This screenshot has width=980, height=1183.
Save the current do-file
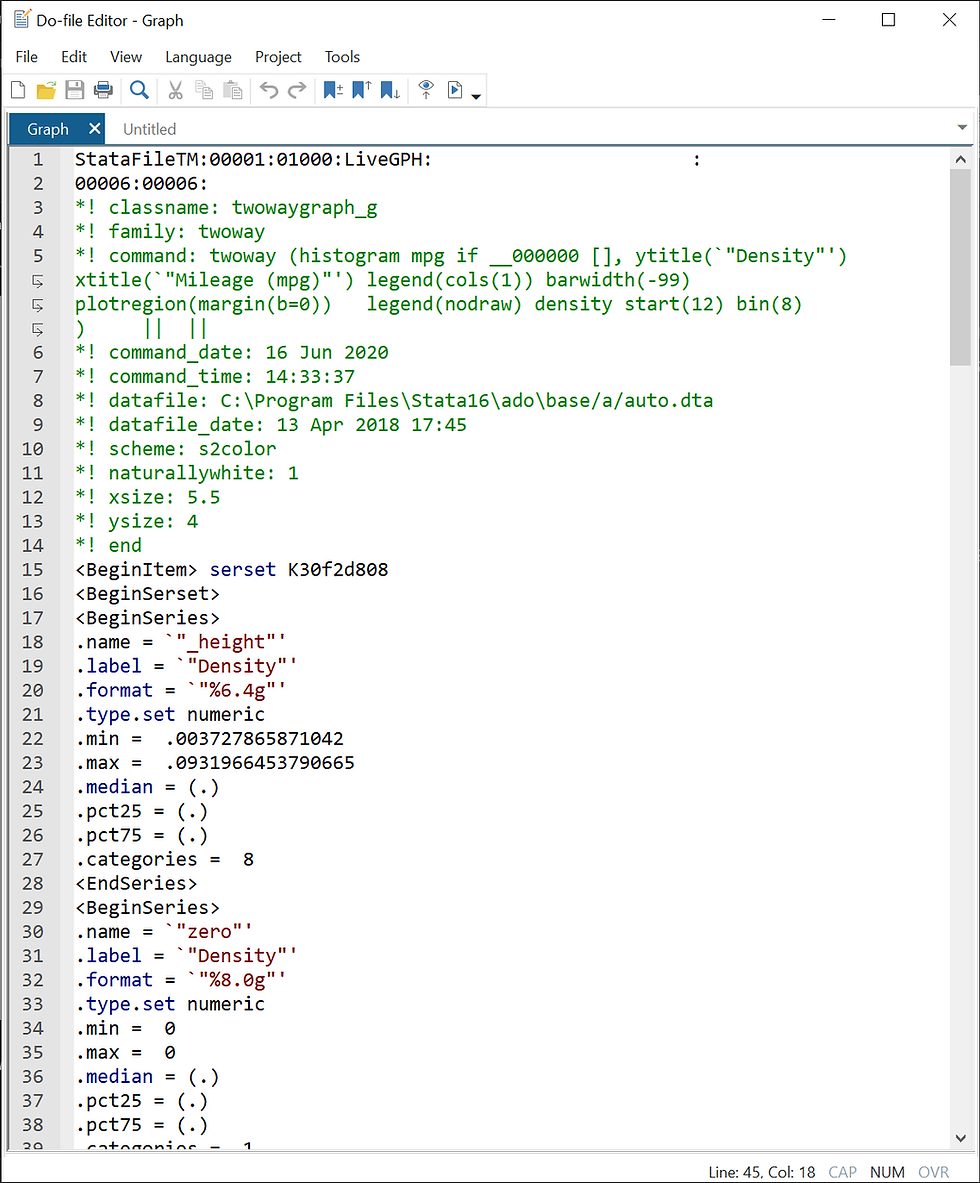click(74, 90)
